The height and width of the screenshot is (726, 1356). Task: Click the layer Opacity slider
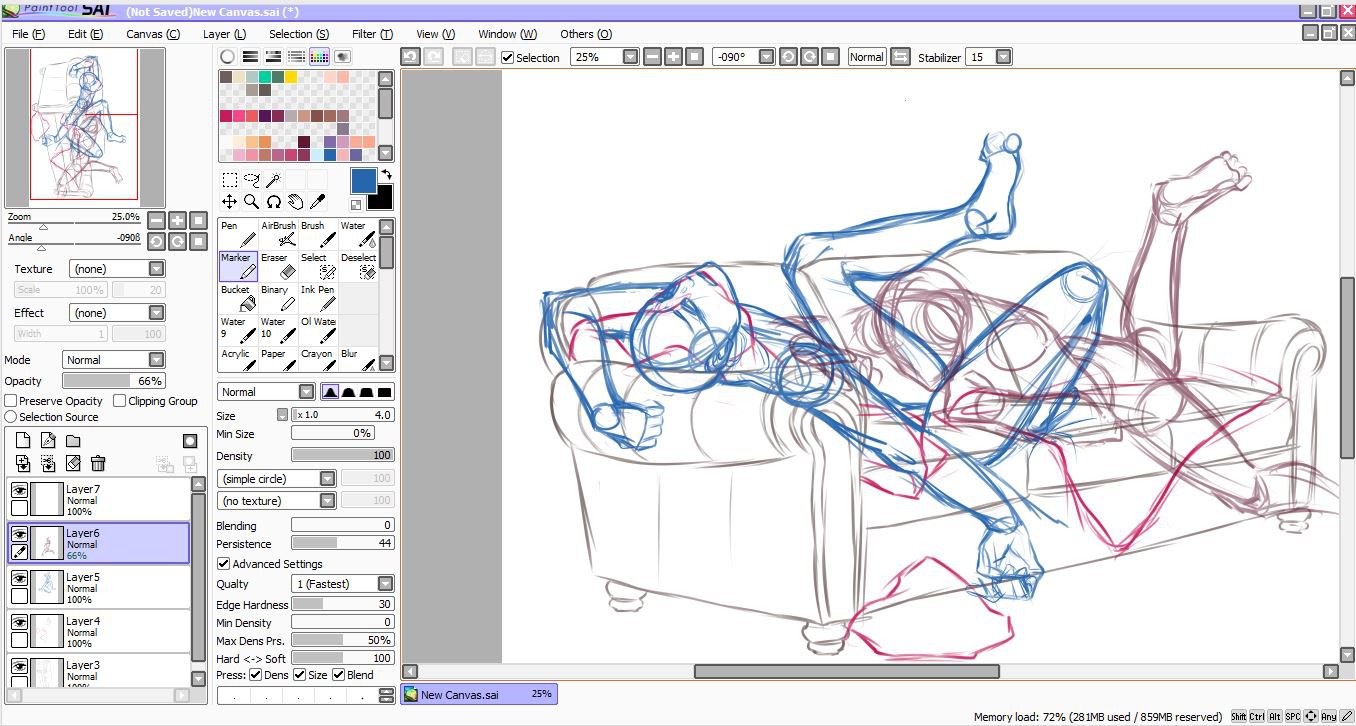114,381
